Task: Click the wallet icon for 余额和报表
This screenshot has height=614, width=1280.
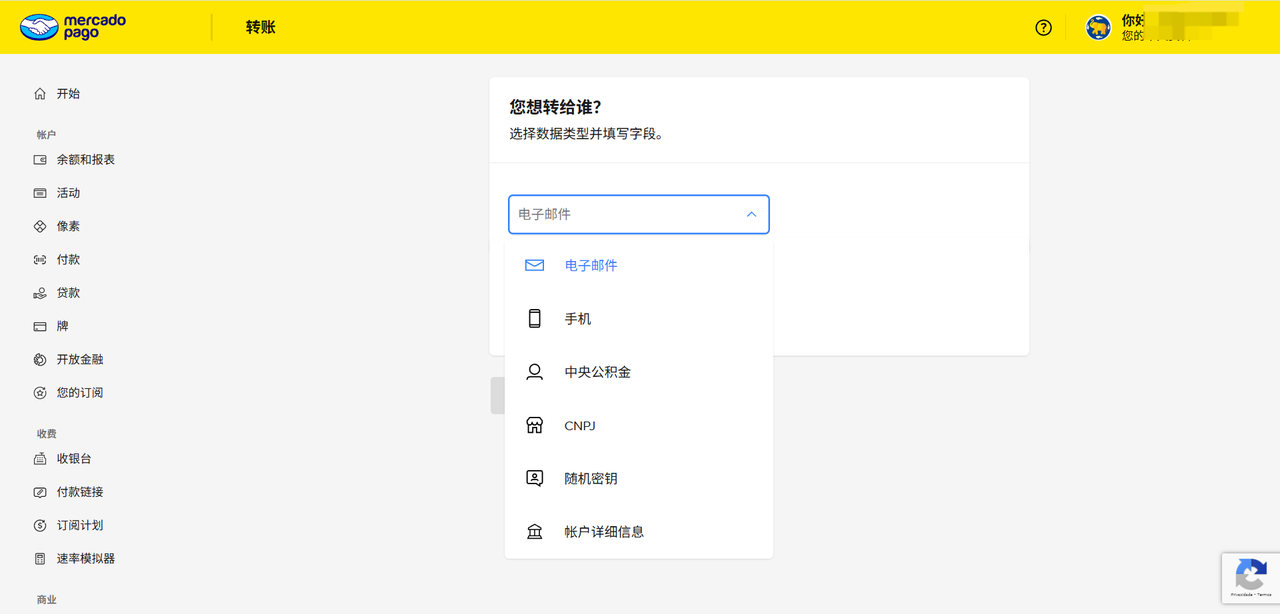Action: 40,160
